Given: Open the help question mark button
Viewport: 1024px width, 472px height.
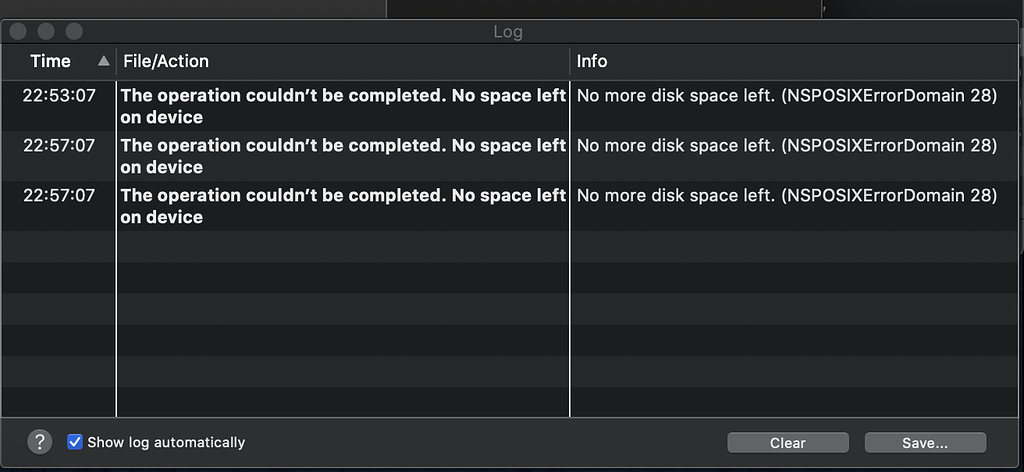Looking at the screenshot, I should (x=39, y=442).
